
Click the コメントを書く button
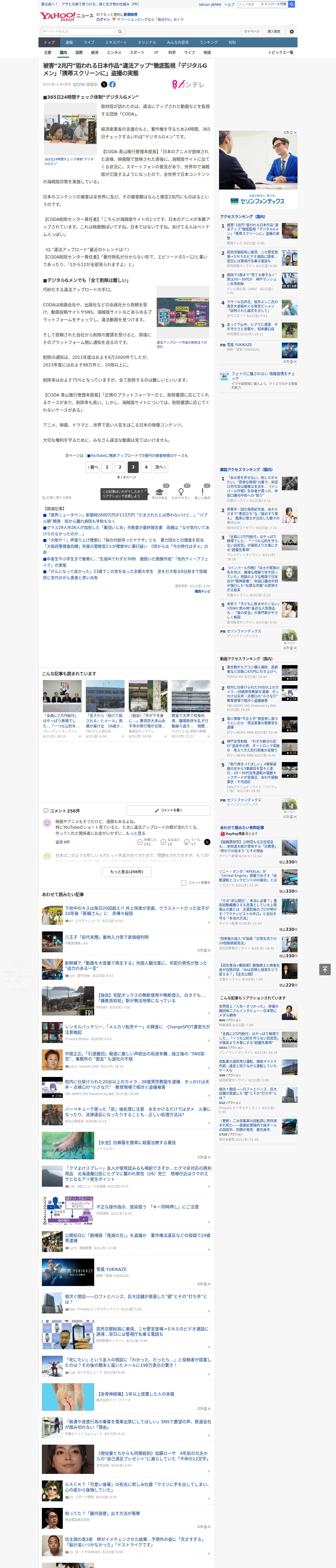168,810
